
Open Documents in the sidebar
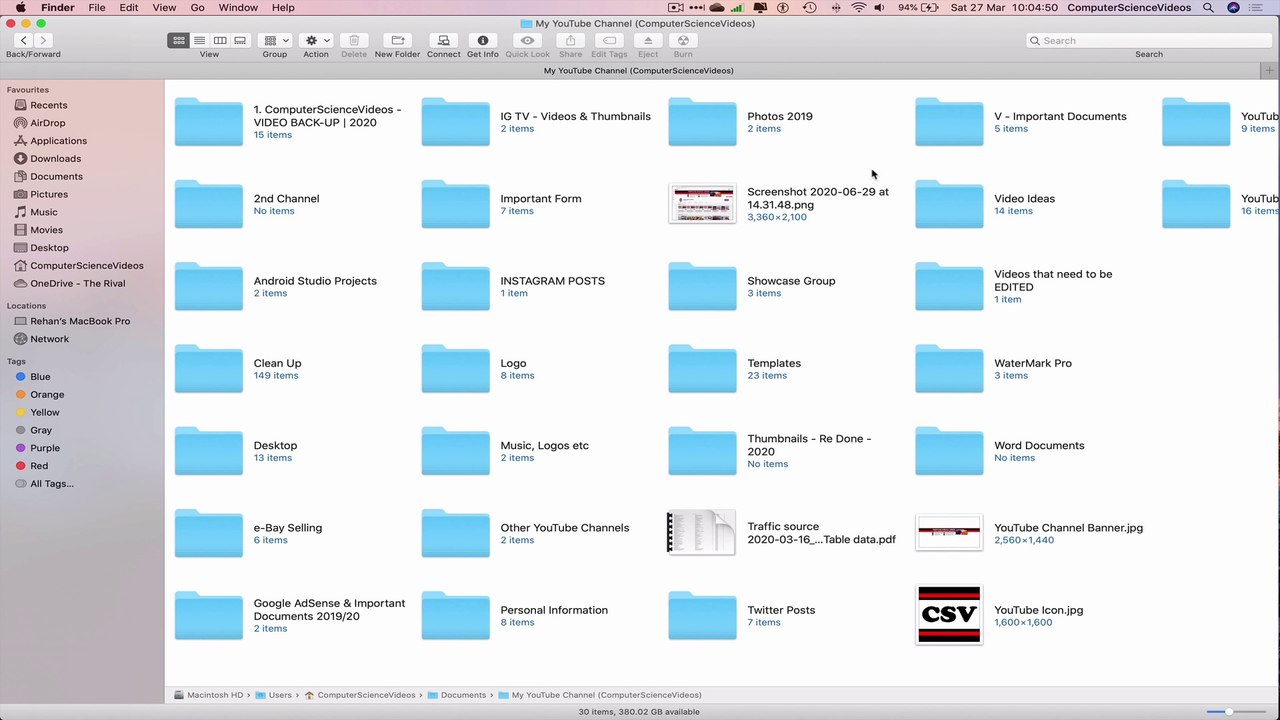56,176
